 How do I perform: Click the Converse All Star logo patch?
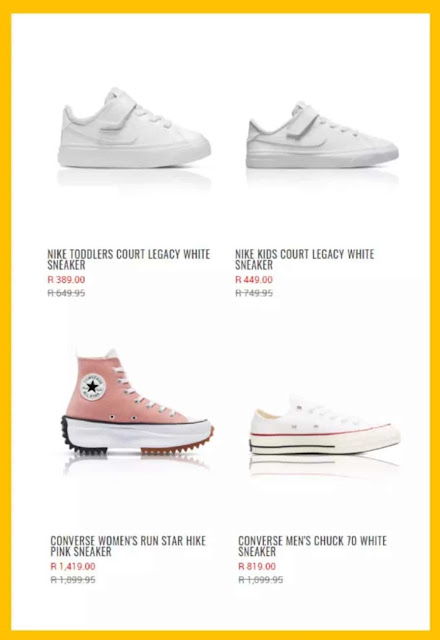coord(93,386)
